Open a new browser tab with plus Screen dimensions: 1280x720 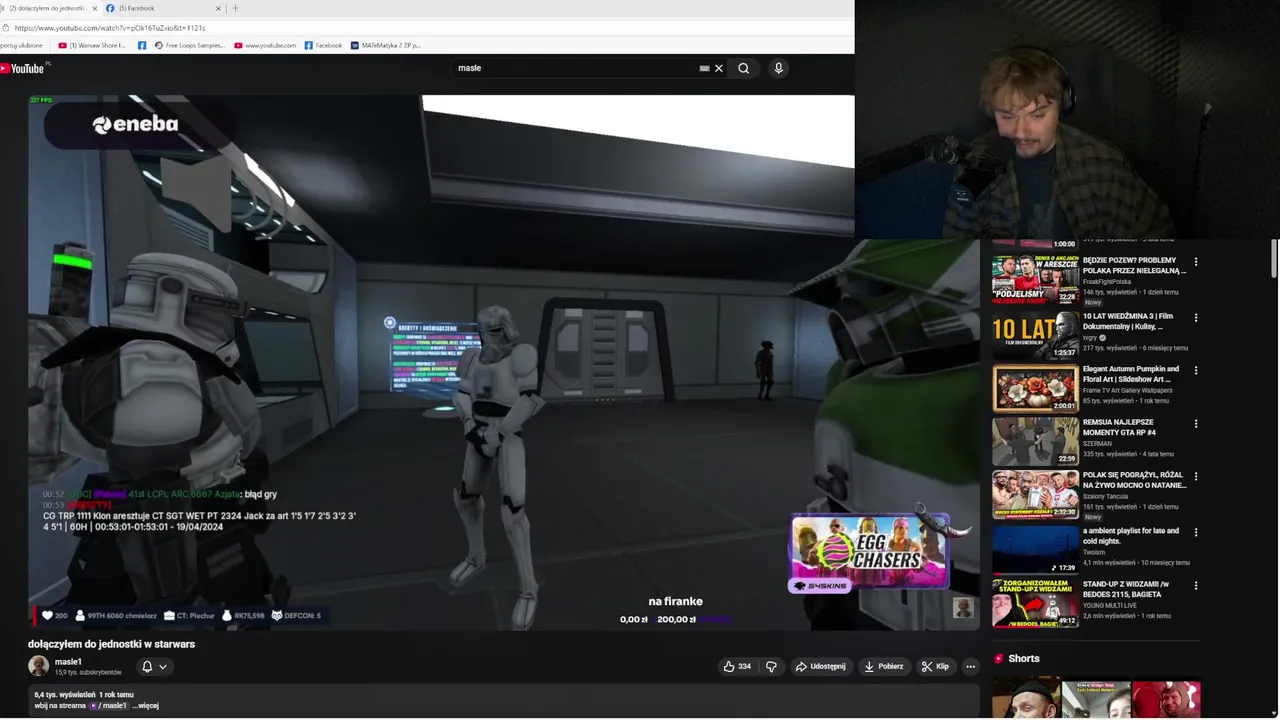(235, 8)
